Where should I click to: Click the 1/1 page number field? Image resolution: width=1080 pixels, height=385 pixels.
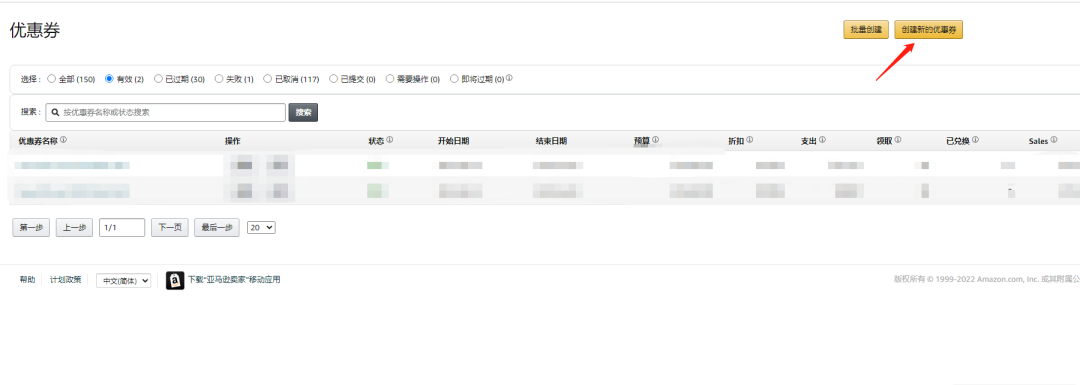122,227
